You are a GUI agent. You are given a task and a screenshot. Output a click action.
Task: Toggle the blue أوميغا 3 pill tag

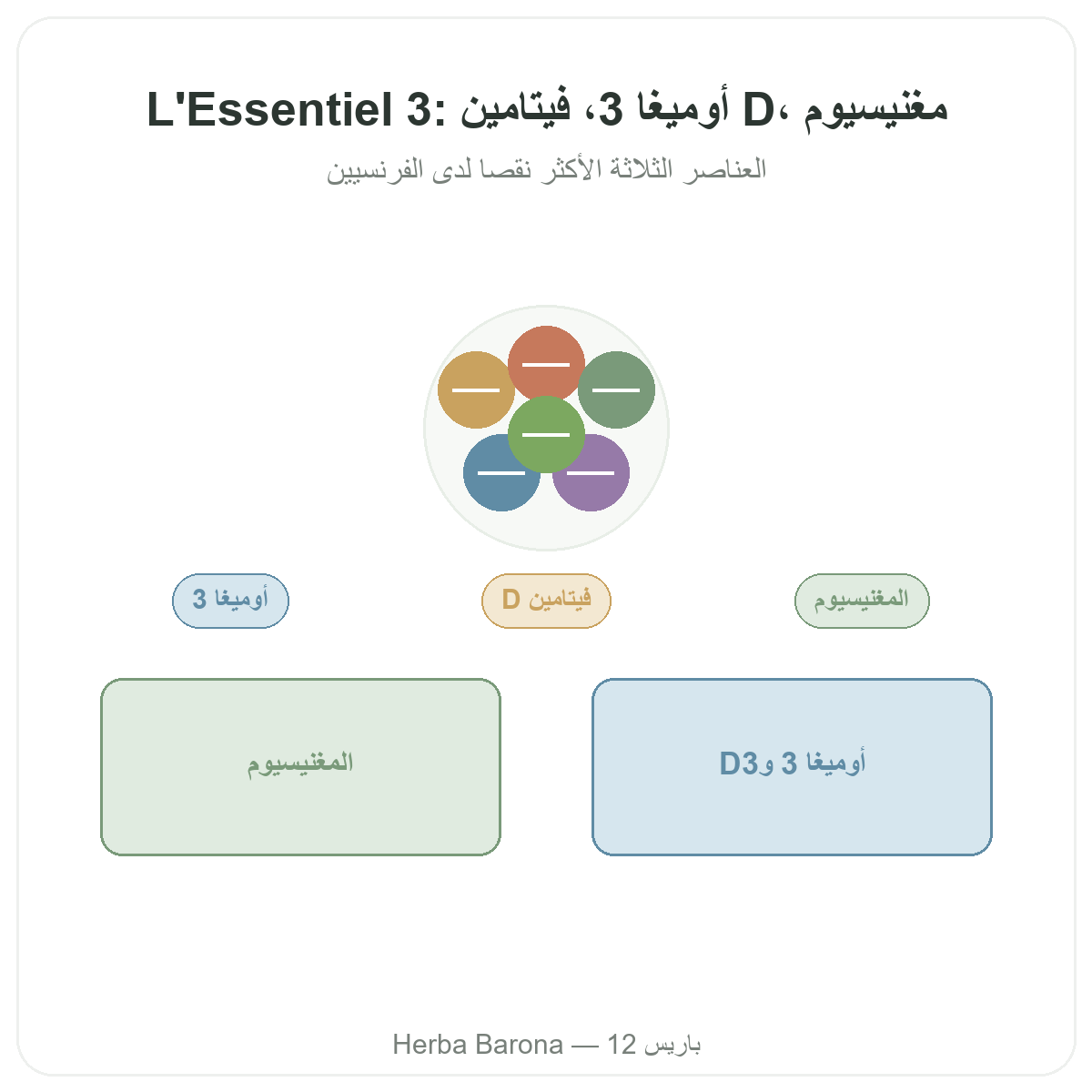(x=230, y=601)
